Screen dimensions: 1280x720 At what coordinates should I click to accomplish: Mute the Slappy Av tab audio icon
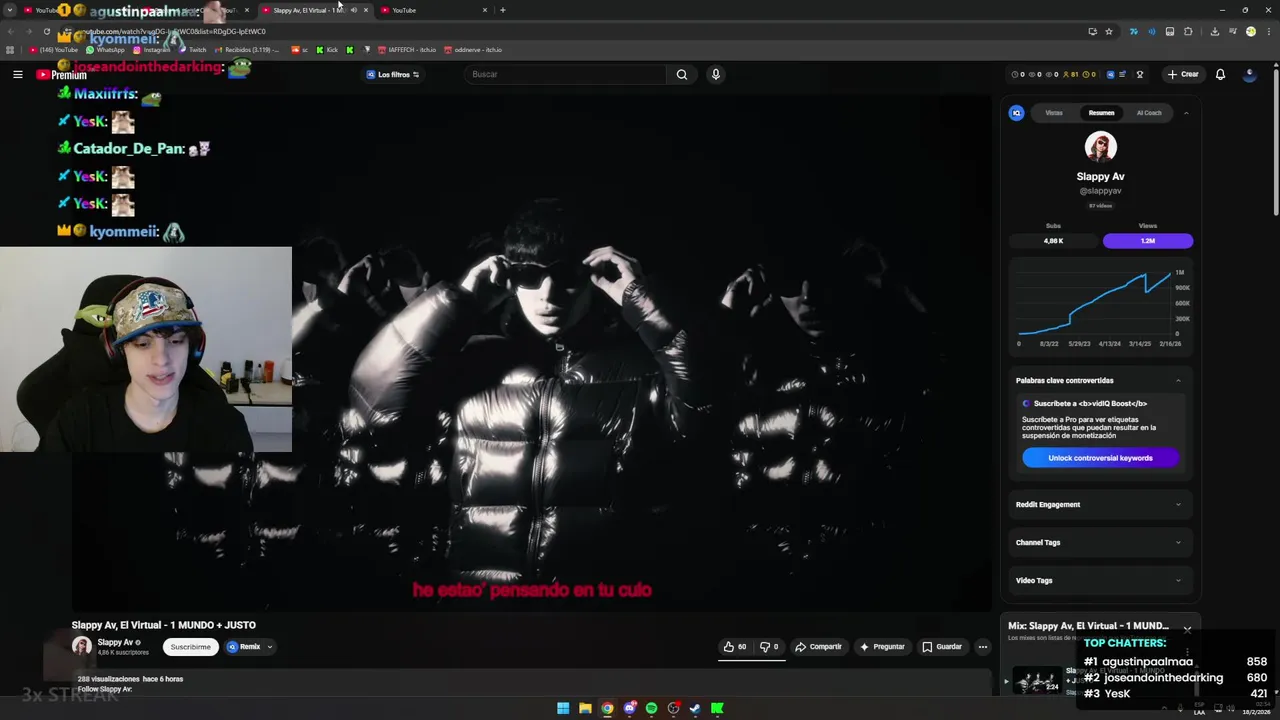(x=354, y=10)
